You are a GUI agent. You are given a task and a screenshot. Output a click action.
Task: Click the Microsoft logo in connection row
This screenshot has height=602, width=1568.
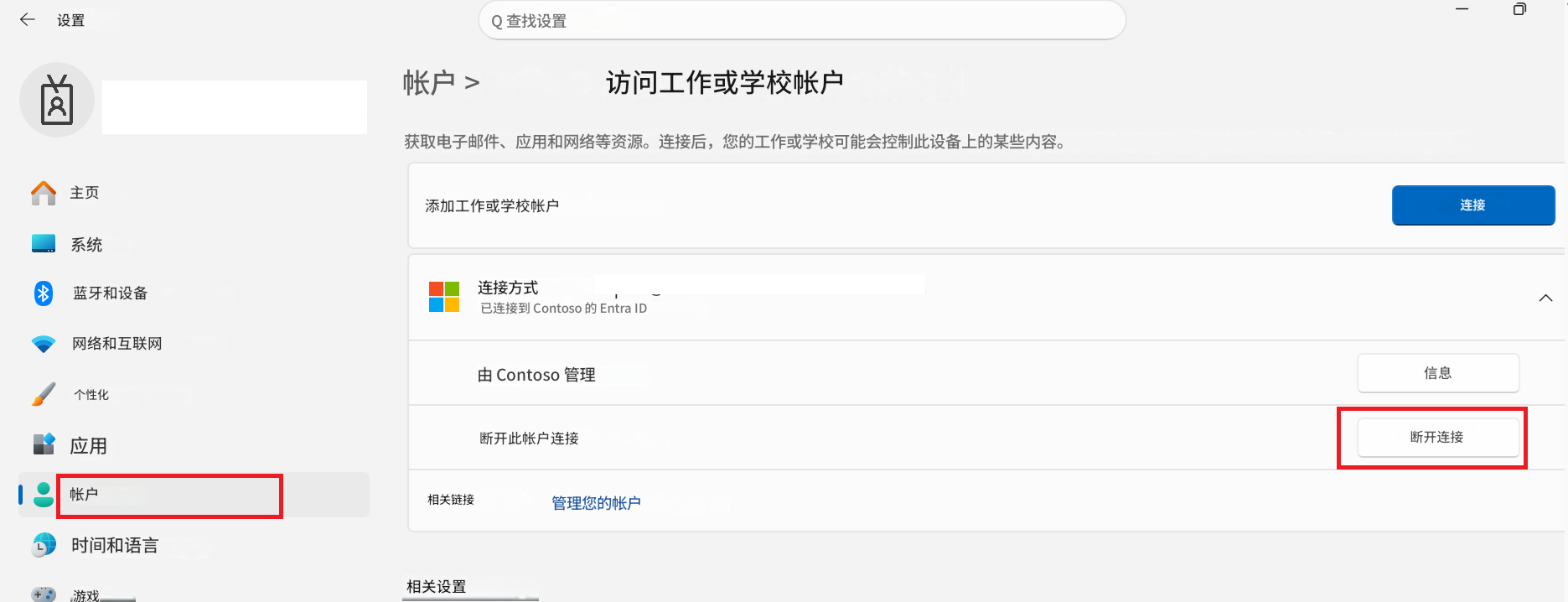pyautogui.click(x=444, y=297)
